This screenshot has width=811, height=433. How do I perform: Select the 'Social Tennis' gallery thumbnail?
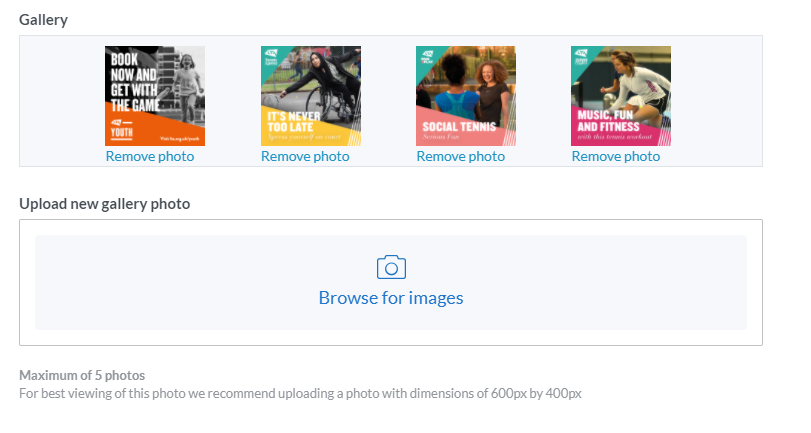[465, 96]
